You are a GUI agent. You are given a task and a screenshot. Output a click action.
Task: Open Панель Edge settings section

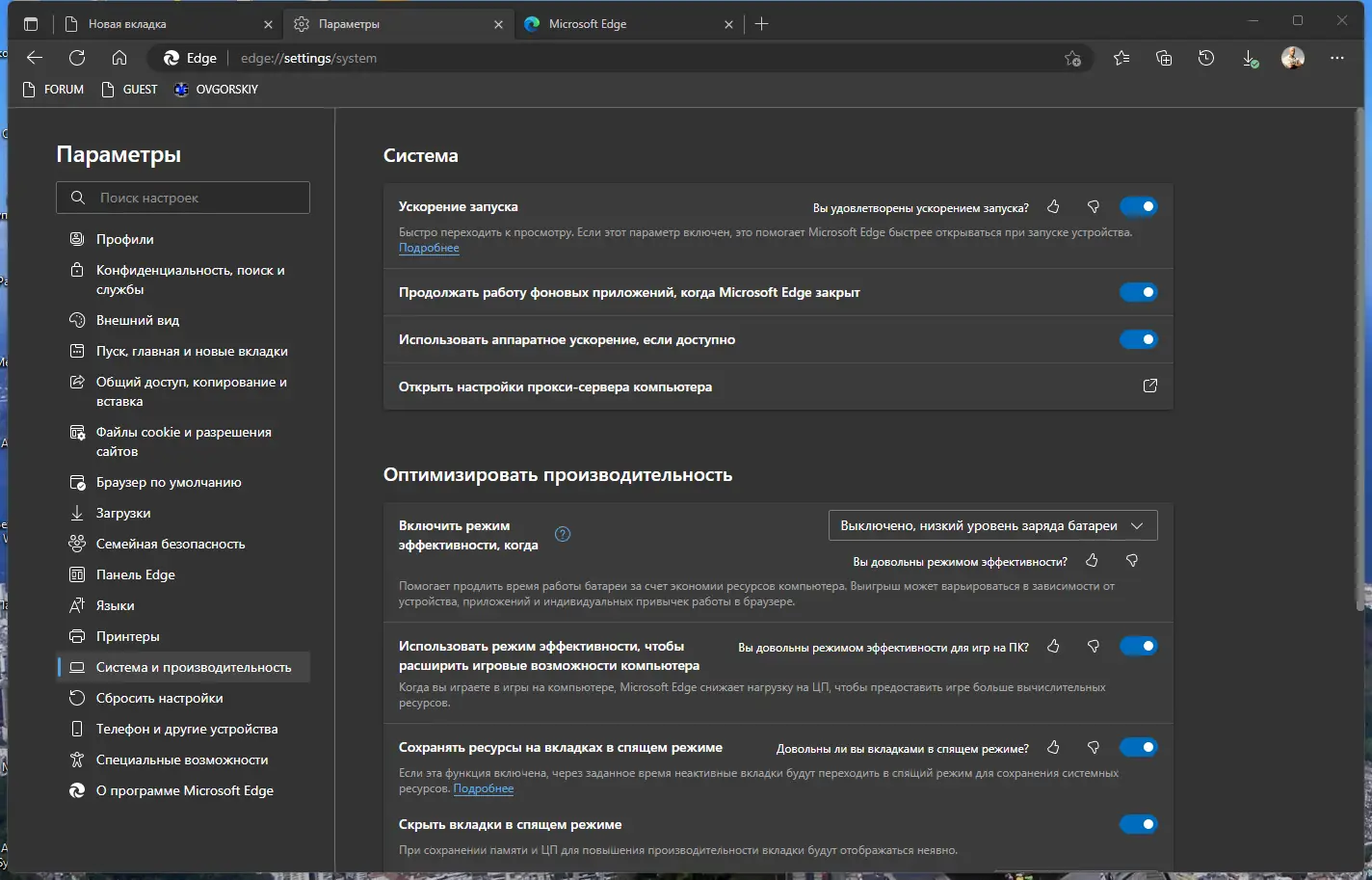(x=183, y=574)
